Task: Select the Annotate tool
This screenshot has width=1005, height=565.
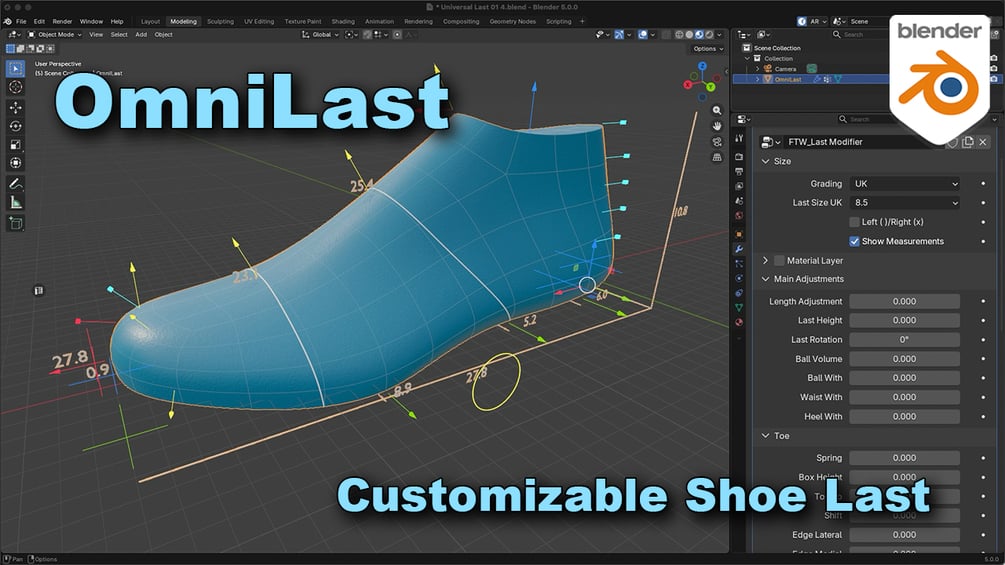Action: tap(16, 184)
